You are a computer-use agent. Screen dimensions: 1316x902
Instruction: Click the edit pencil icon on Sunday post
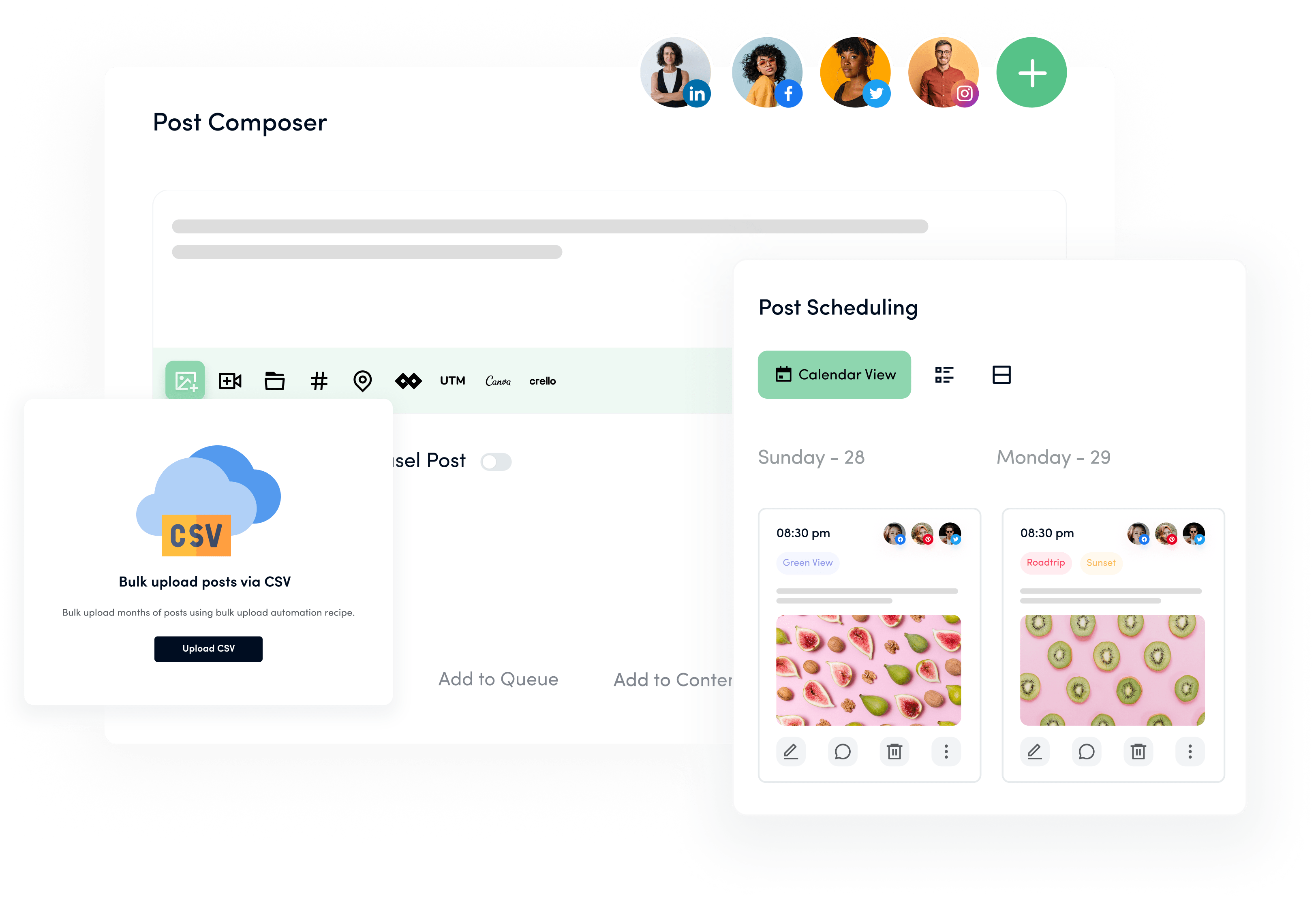(x=791, y=753)
